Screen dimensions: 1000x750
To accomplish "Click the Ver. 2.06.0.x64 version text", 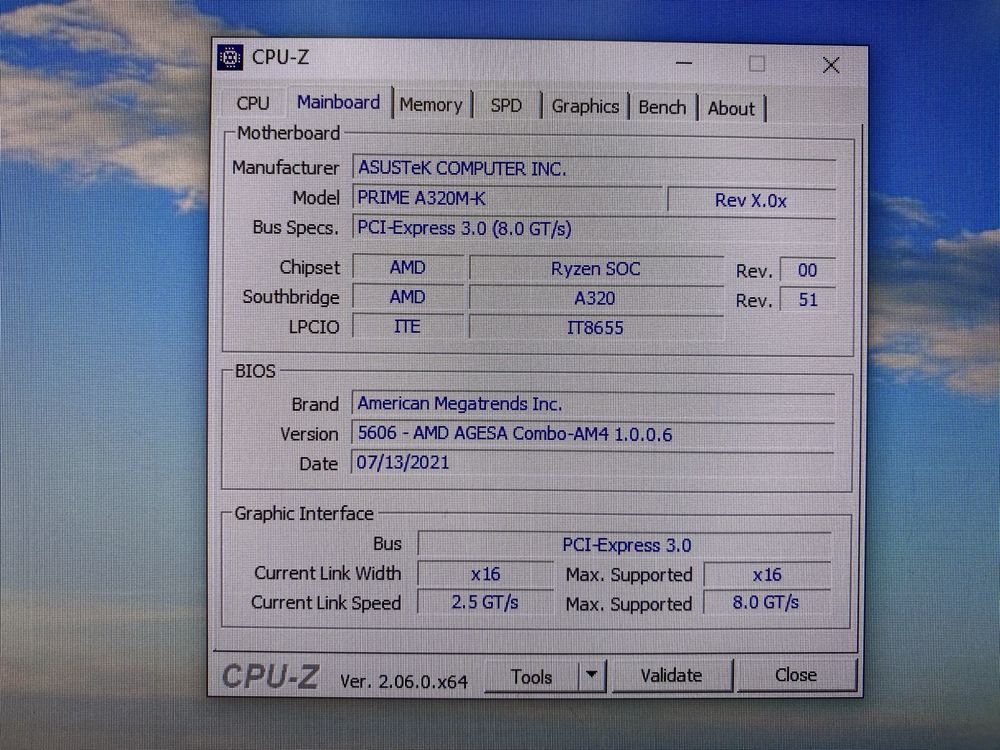I will (x=404, y=681).
